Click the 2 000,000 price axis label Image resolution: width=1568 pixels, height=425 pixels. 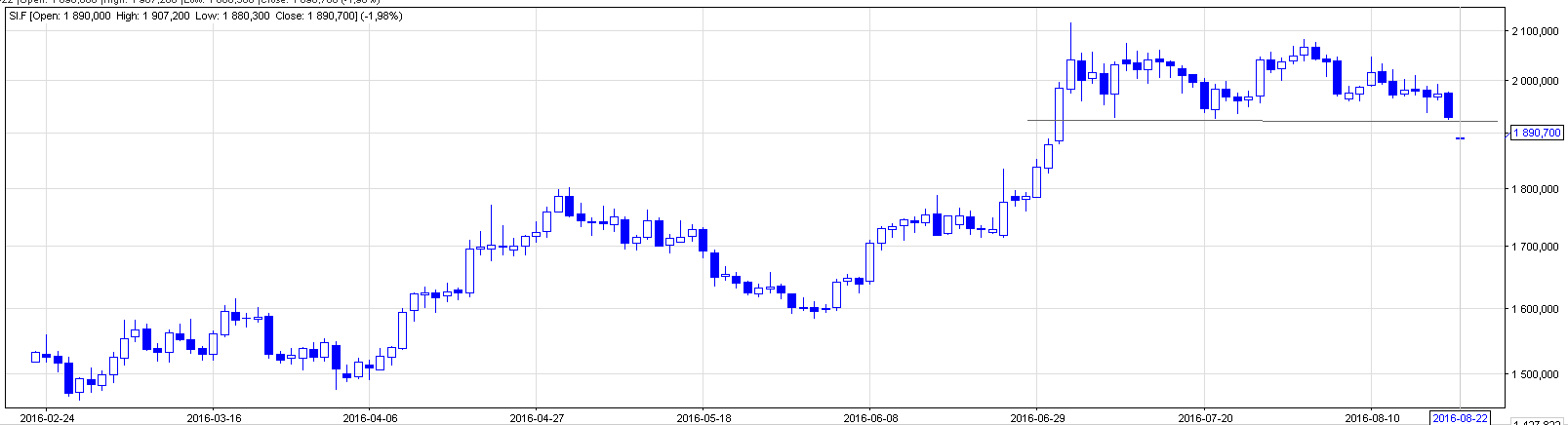coord(1535,81)
